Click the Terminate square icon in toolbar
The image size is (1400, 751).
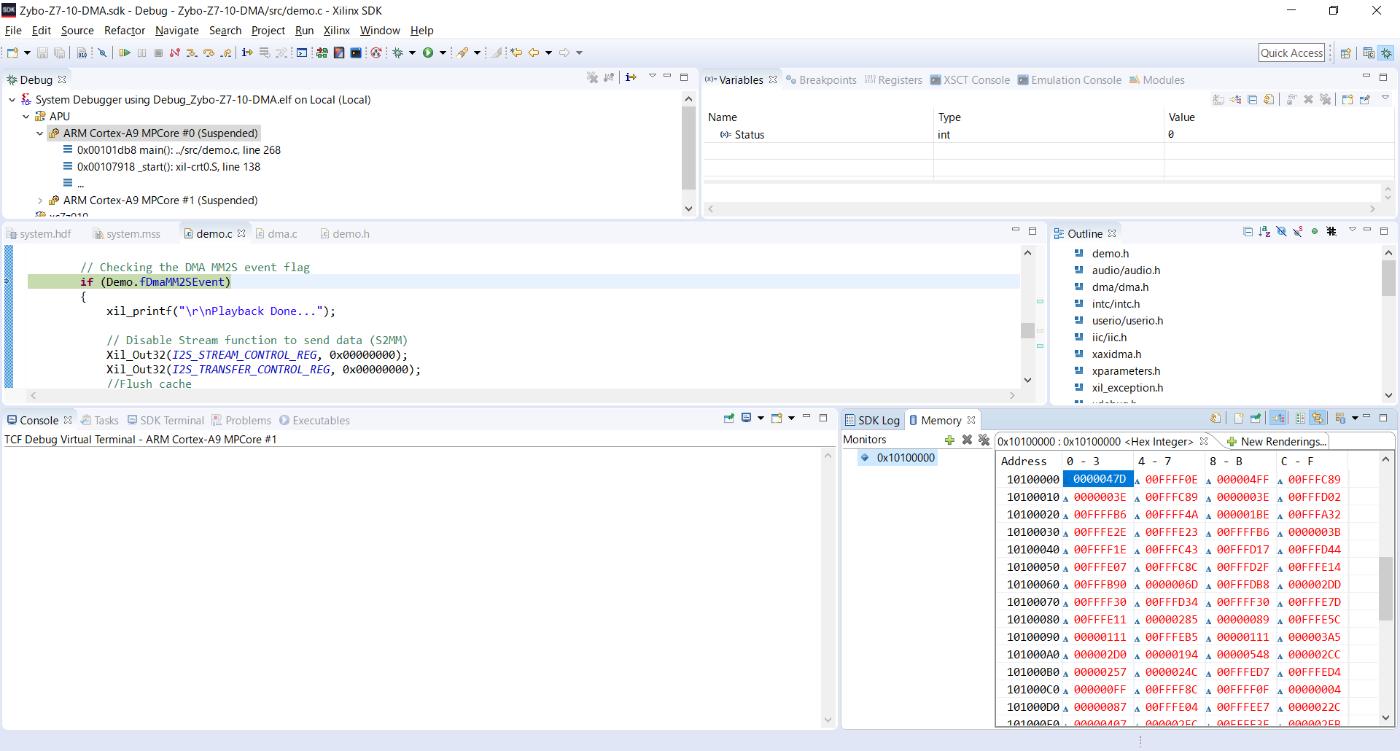159,52
